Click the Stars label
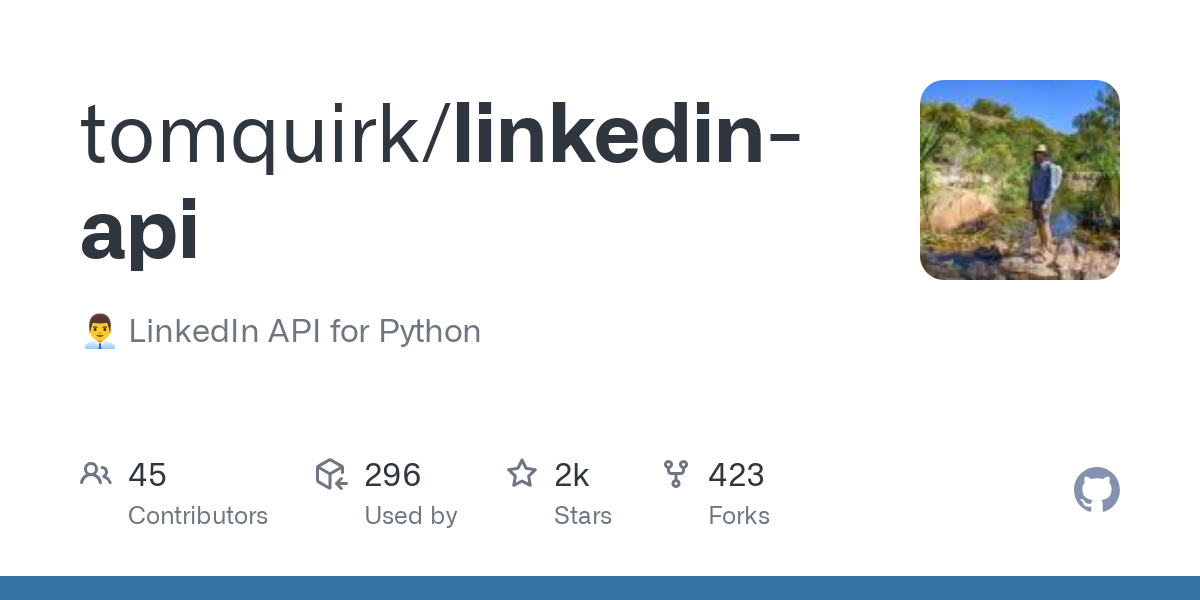Viewport: 1200px width, 600px height. [583, 516]
